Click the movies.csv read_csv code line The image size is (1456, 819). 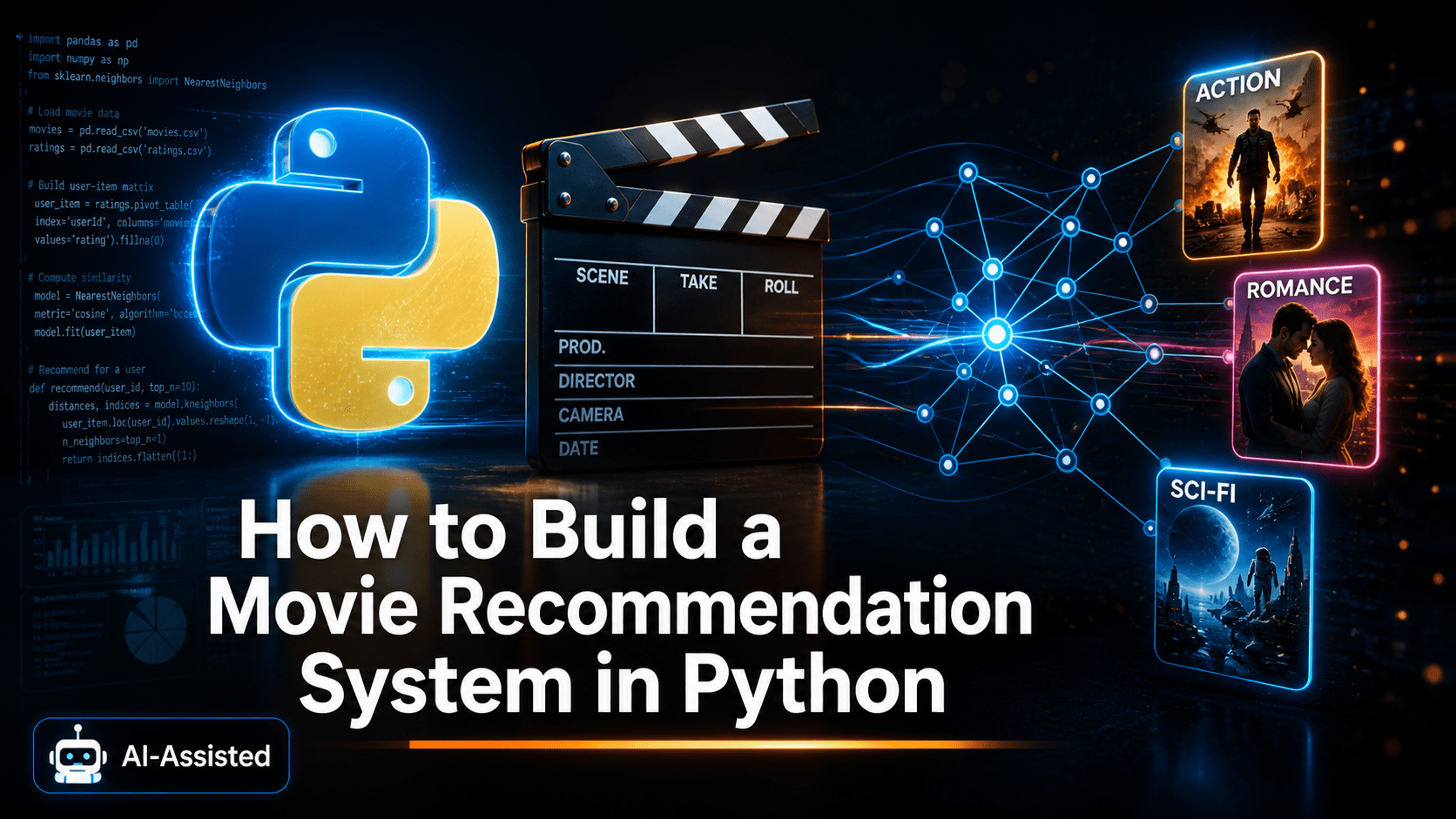coord(118,131)
